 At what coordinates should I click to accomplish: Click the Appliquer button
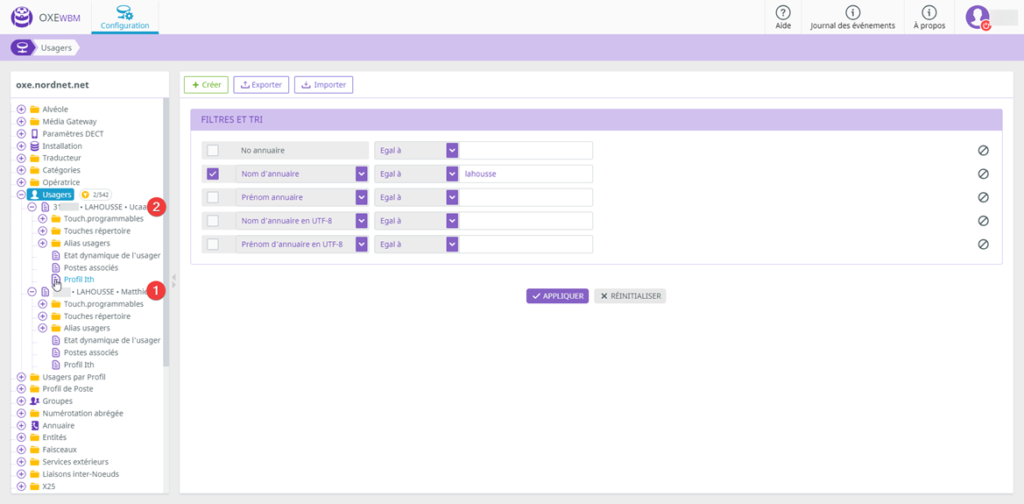556,296
